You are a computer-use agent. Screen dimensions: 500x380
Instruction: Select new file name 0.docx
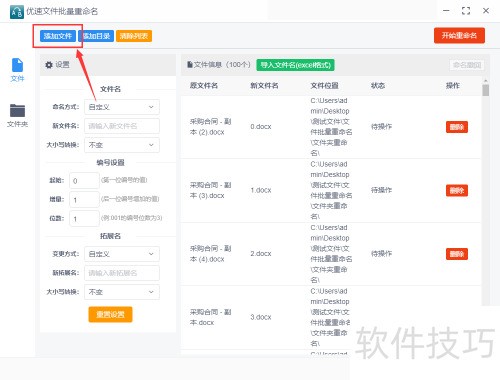(x=261, y=127)
